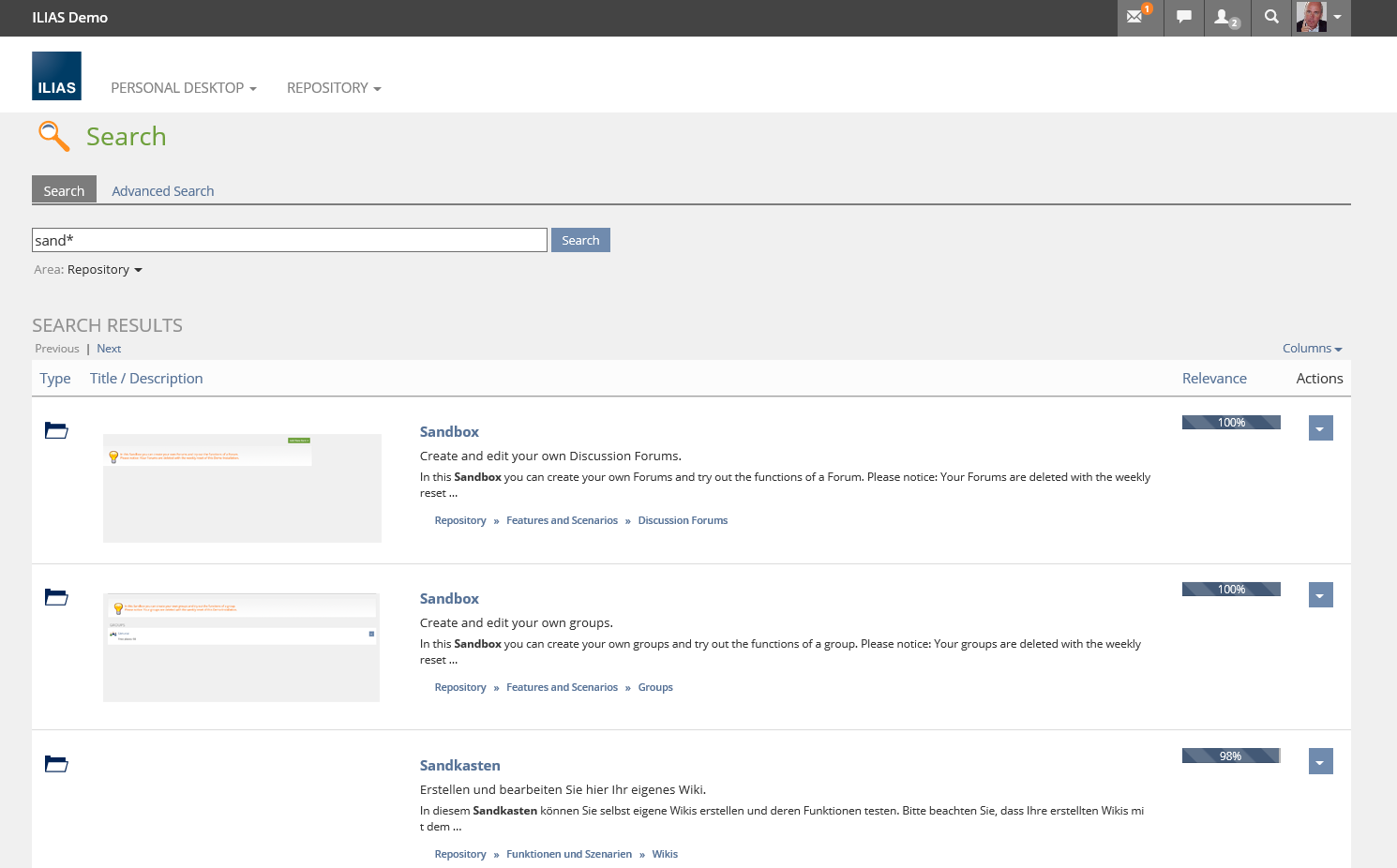Expand the Area: Repository dropdown

pos(104,270)
